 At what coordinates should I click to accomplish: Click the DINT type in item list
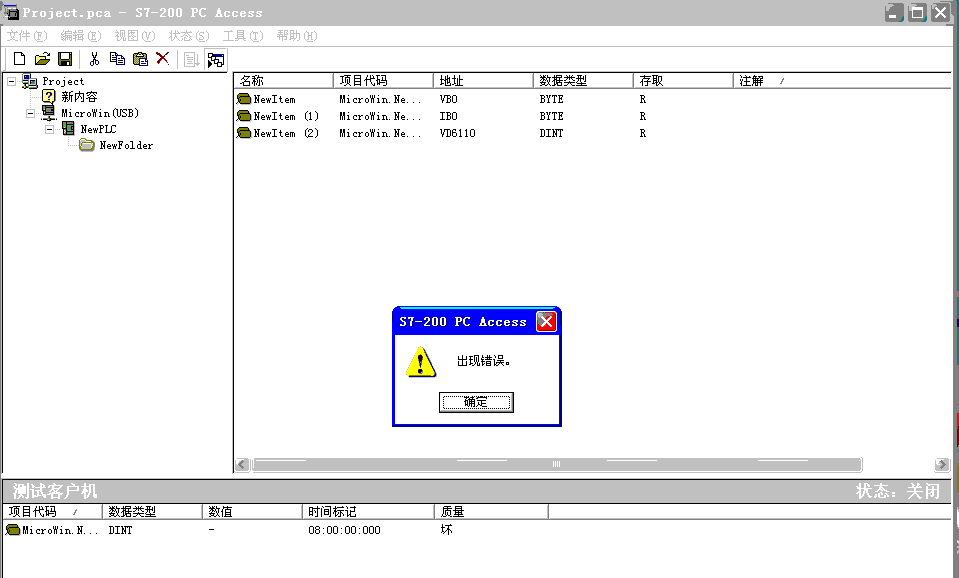click(x=551, y=133)
